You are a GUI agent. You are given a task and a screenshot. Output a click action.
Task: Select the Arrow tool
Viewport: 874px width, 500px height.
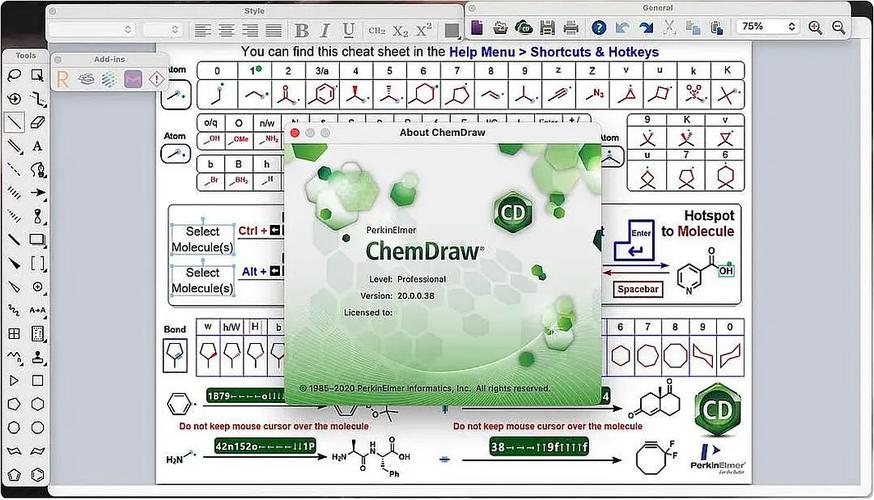(37, 193)
